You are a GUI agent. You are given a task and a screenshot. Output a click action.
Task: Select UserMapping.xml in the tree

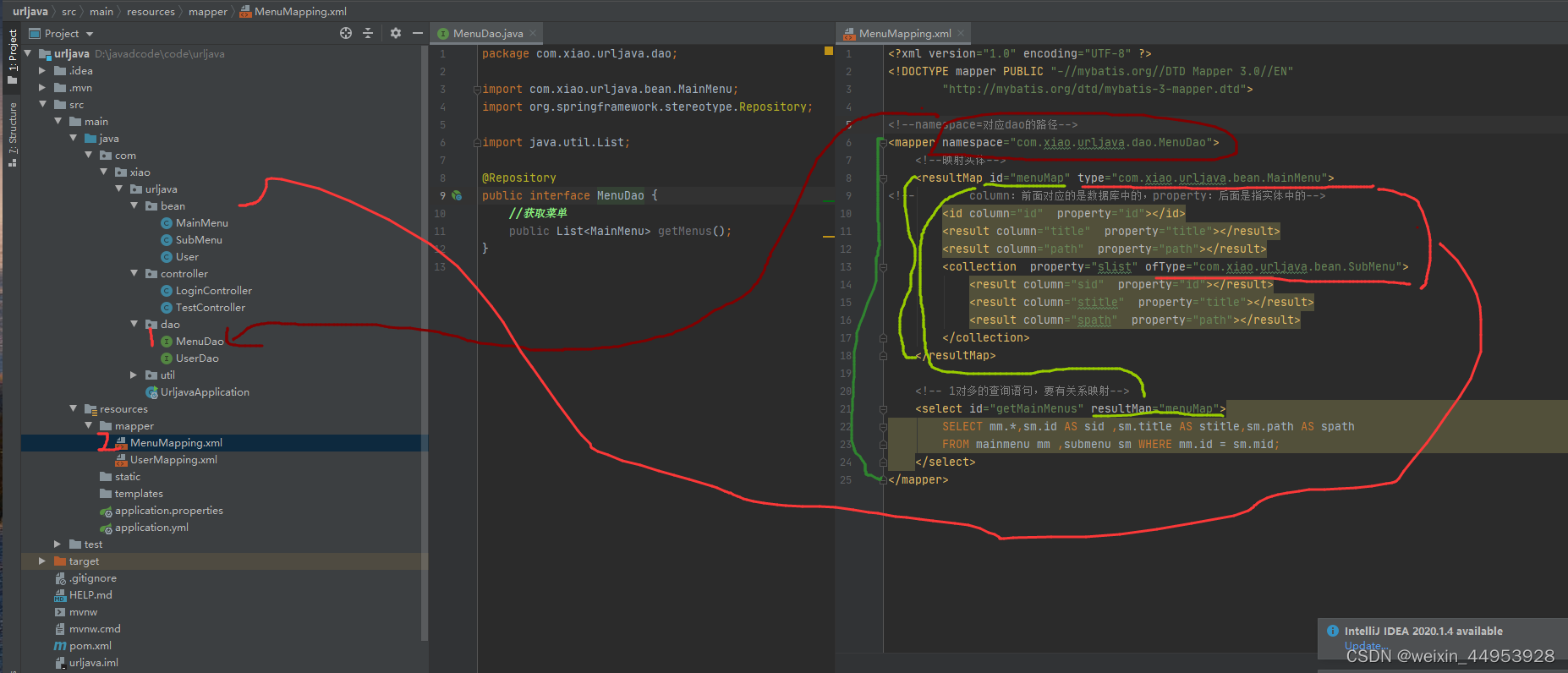click(173, 460)
